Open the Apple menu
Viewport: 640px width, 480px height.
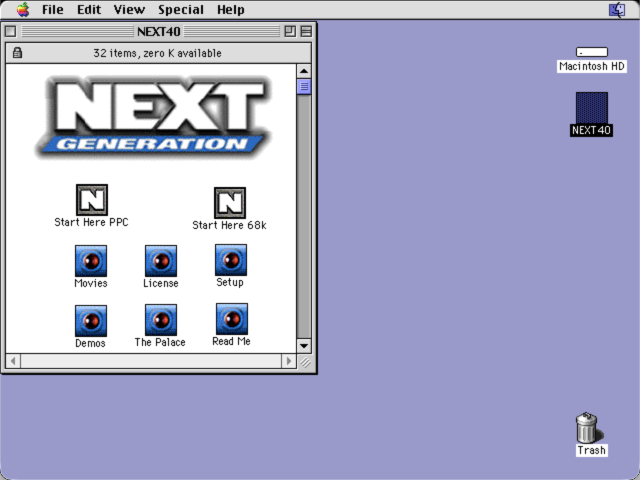[x=23, y=9]
